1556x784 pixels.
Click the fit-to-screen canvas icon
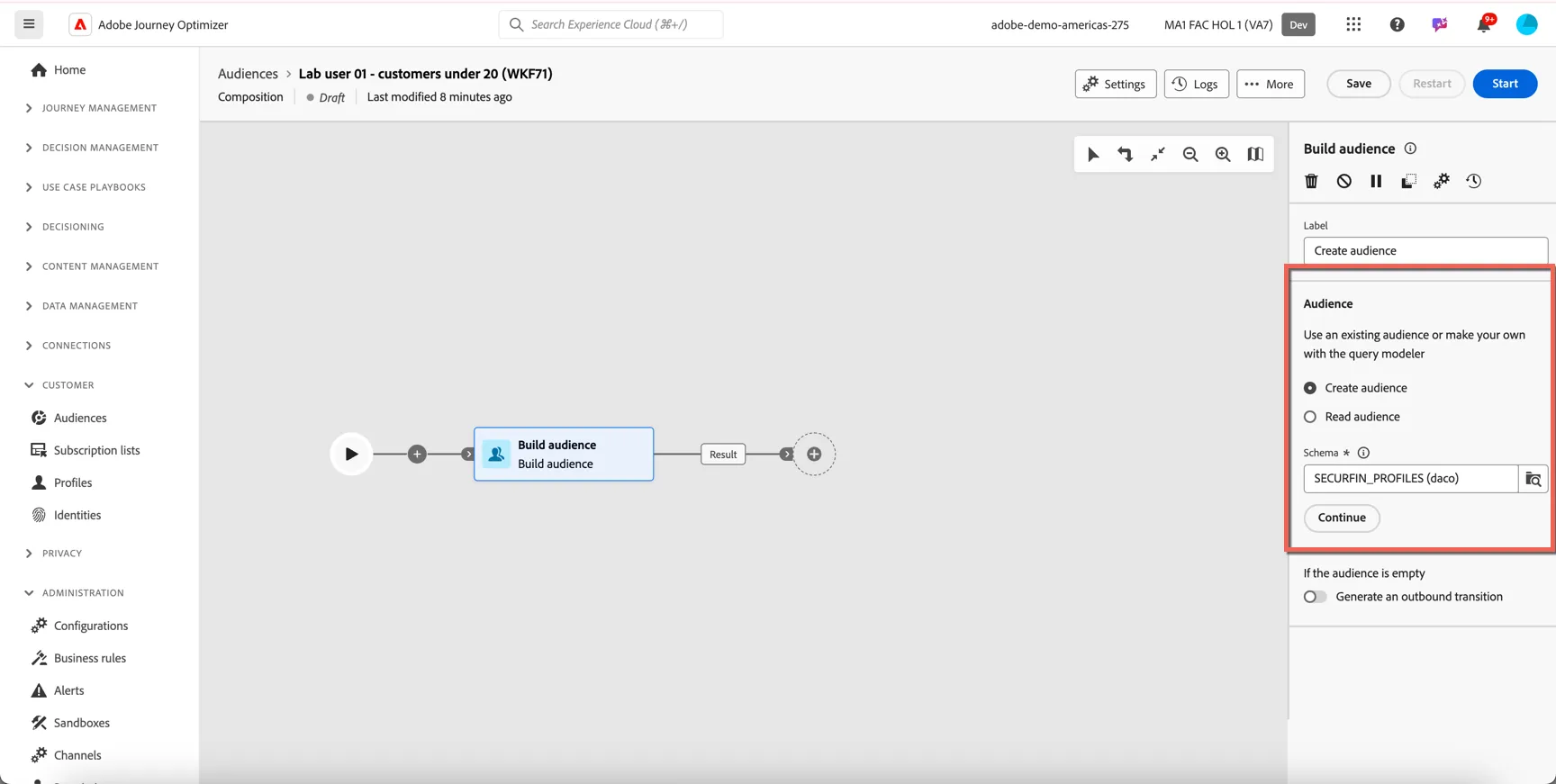click(1157, 155)
